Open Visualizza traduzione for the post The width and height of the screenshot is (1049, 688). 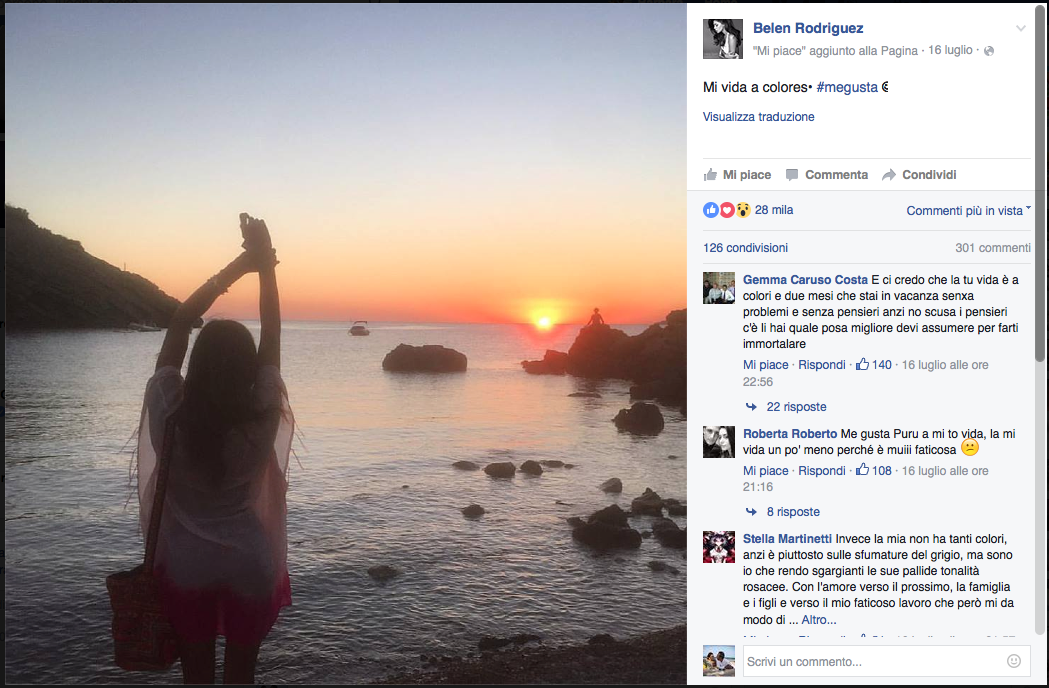(758, 116)
